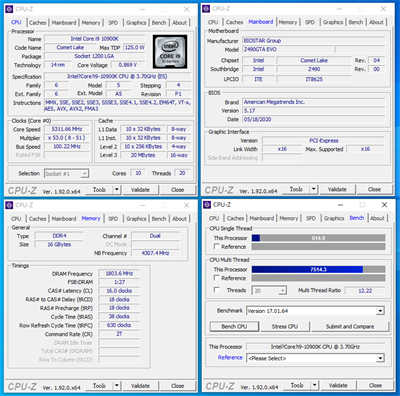Viewport: 400px width, 396px height.
Task: Click the Intel Core i9 processor logo
Action: [x=170, y=52]
